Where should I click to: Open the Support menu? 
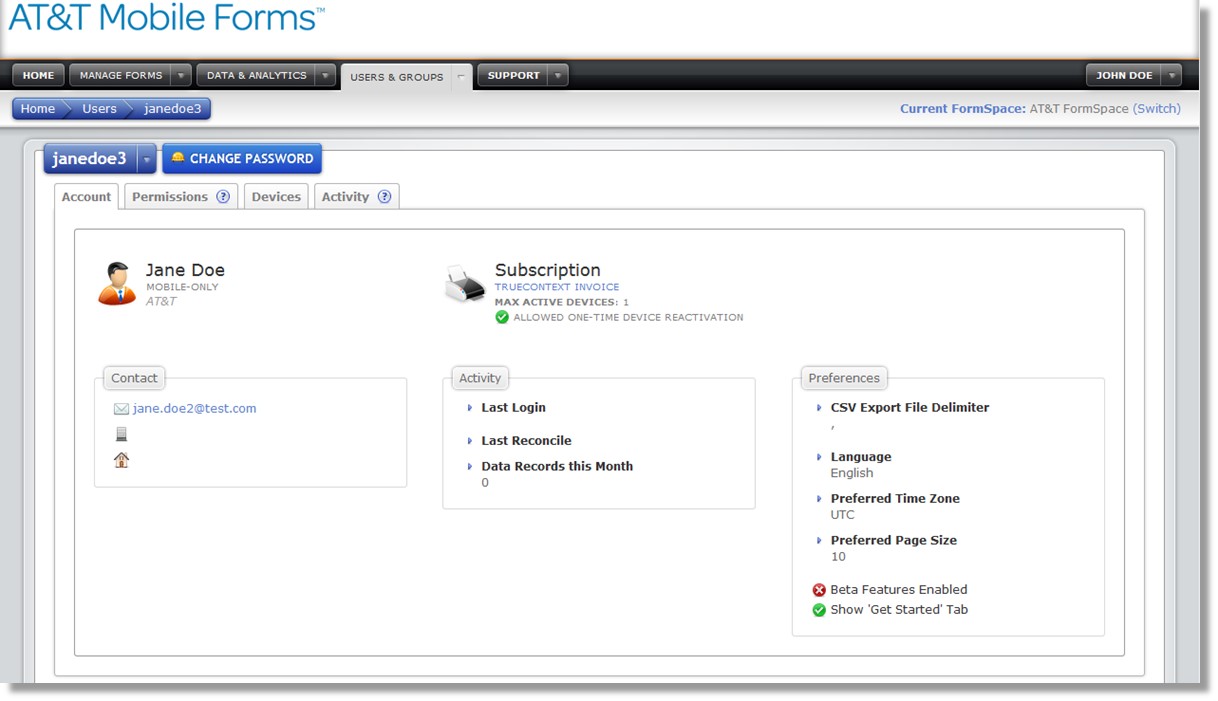point(514,75)
